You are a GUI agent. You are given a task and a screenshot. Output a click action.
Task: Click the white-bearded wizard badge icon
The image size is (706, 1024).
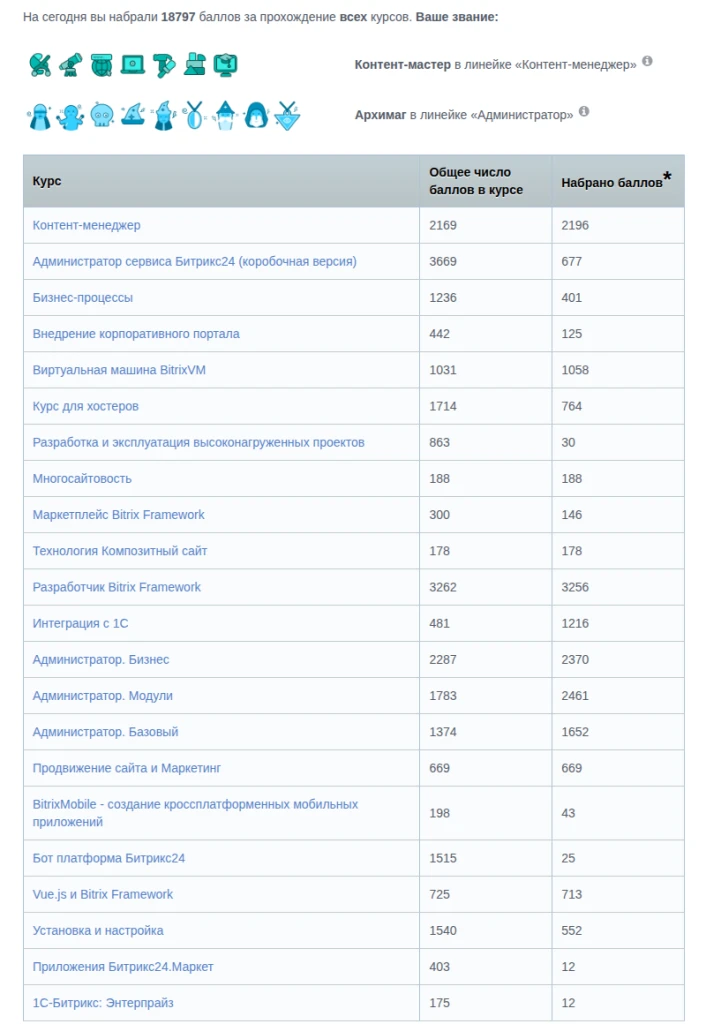[225, 116]
